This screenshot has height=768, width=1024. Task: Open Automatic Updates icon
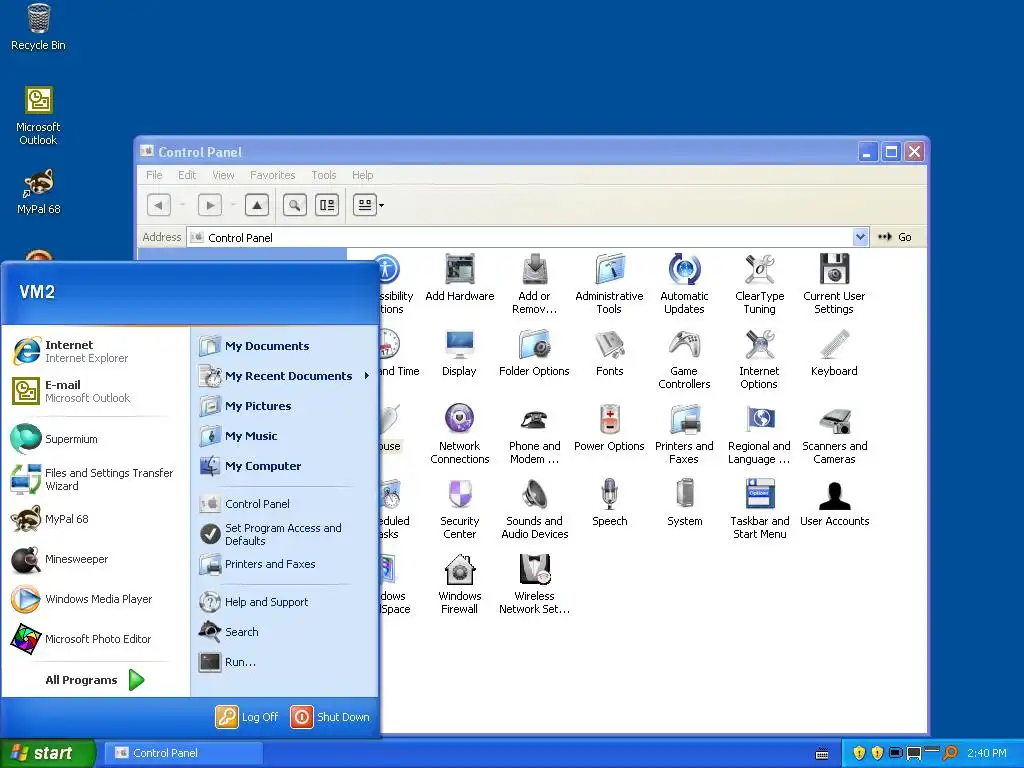[684, 284]
